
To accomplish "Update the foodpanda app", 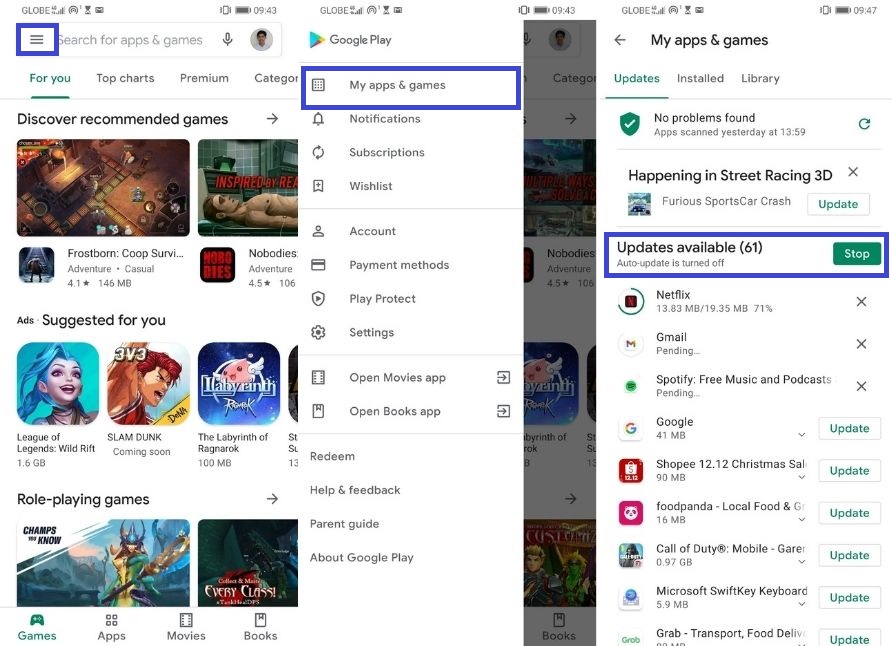I will (849, 513).
